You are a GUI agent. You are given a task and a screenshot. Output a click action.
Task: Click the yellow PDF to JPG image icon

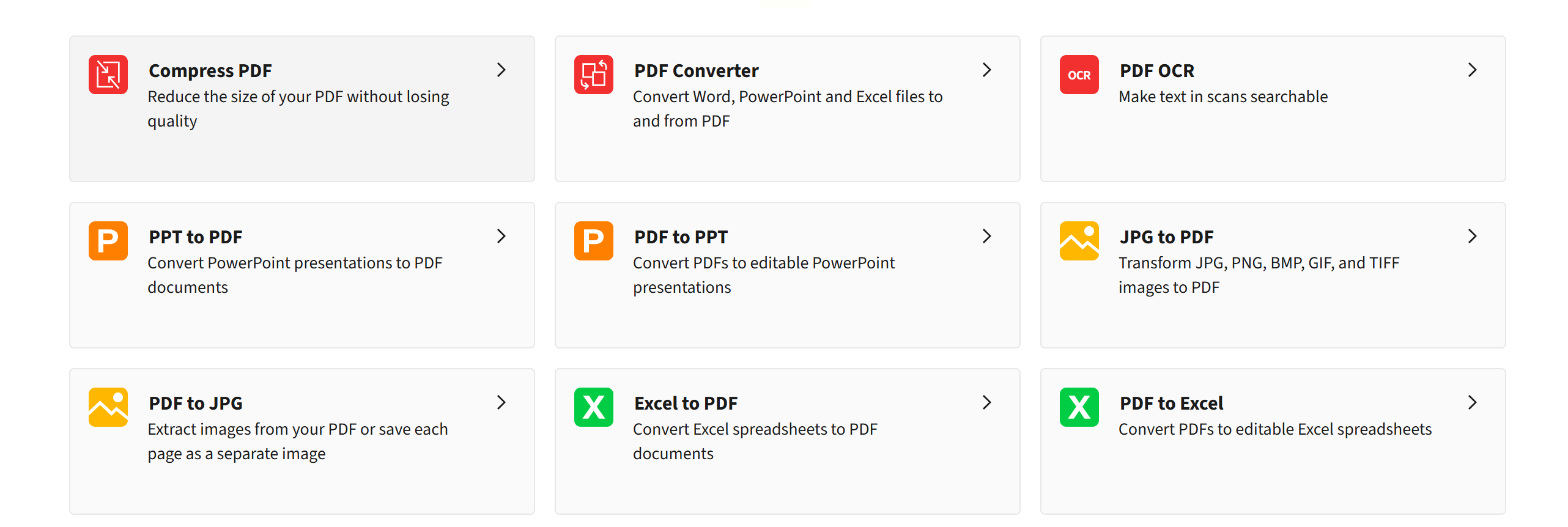108,407
